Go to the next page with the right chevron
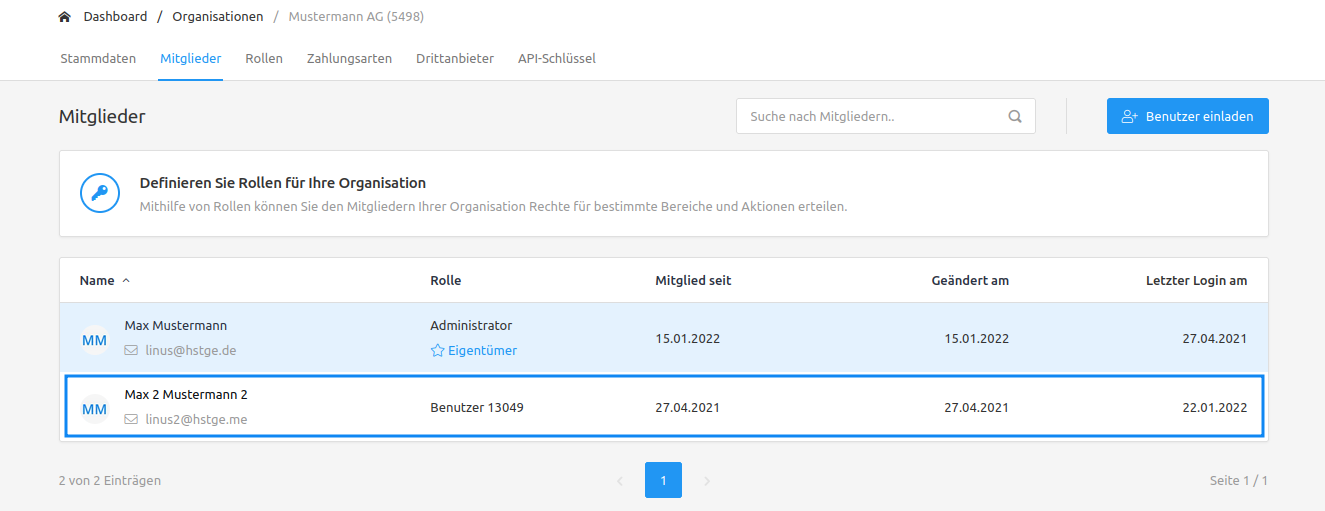1325x511 pixels. tap(707, 481)
